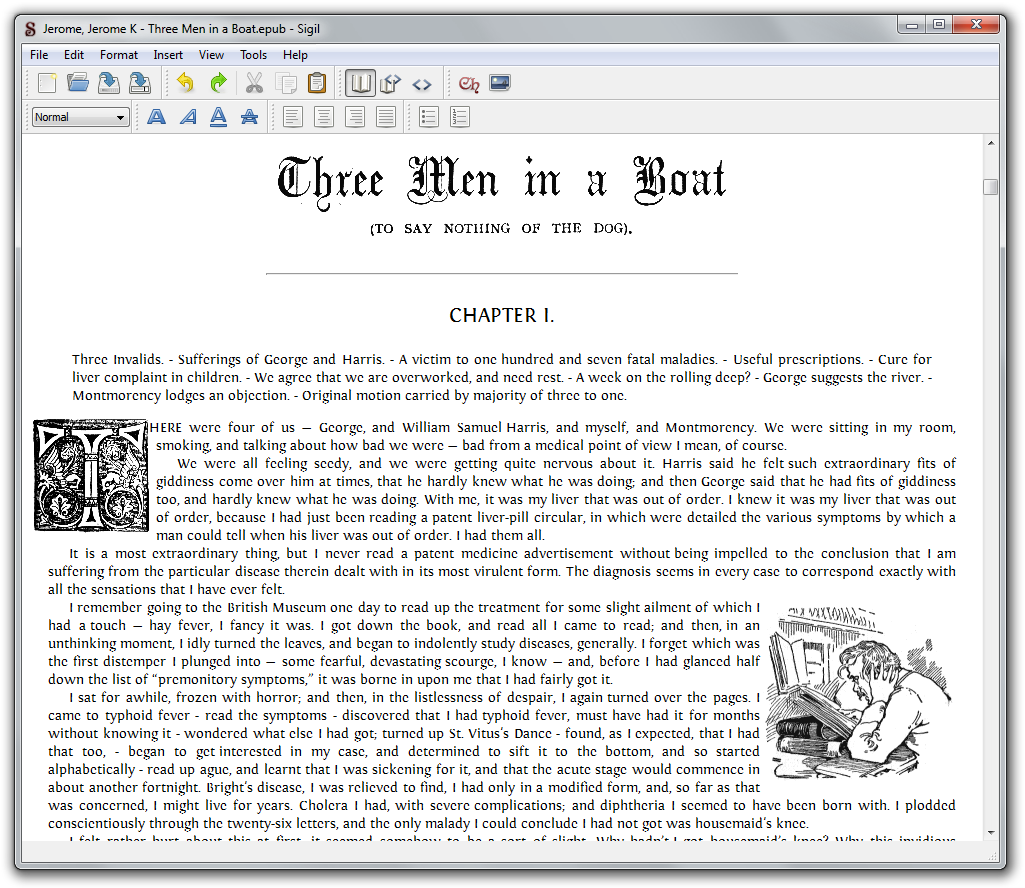The image size is (1025, 888).
Task: Open the Help menu
Action: coord(295,55)
